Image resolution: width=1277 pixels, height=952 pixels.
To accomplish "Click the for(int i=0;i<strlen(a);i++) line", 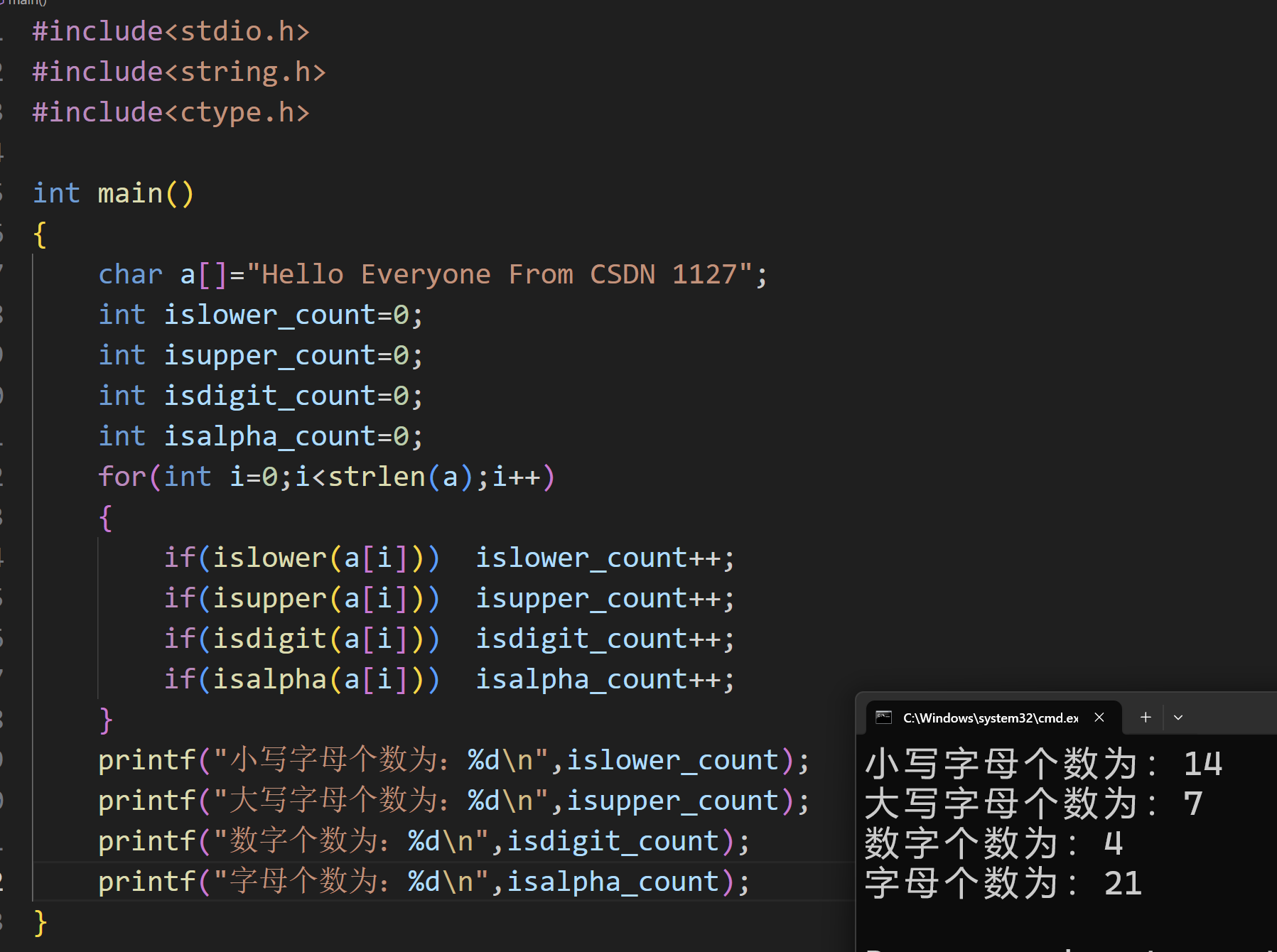I will click(x=327, y=476).
